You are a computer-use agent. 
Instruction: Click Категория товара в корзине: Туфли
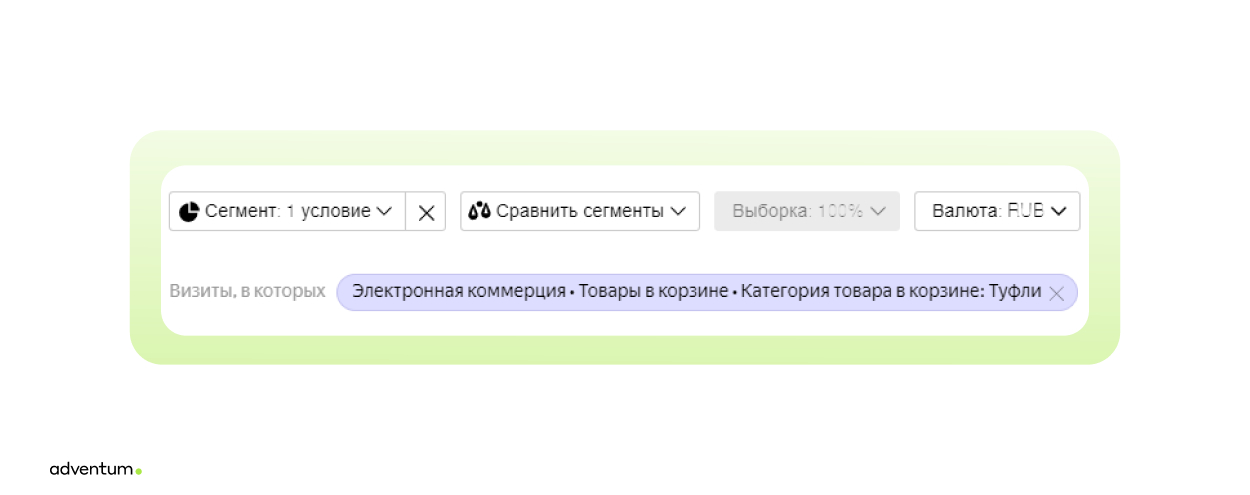(890, 292)
